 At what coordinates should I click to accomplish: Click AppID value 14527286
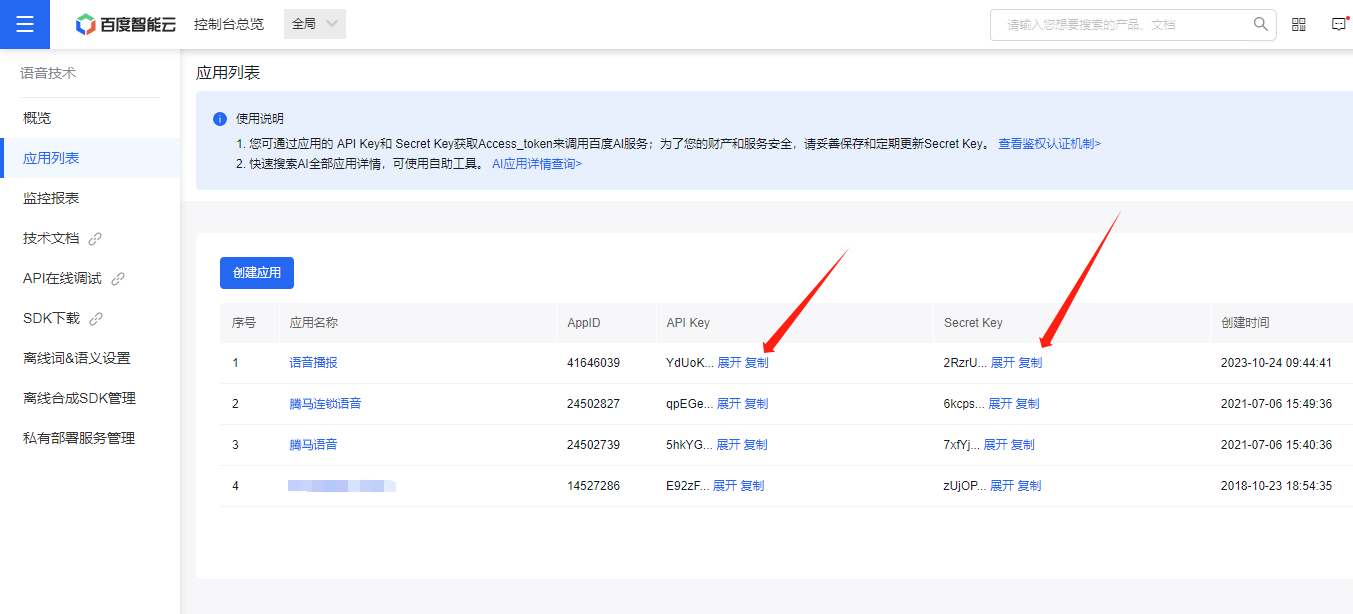click(593, 486)
